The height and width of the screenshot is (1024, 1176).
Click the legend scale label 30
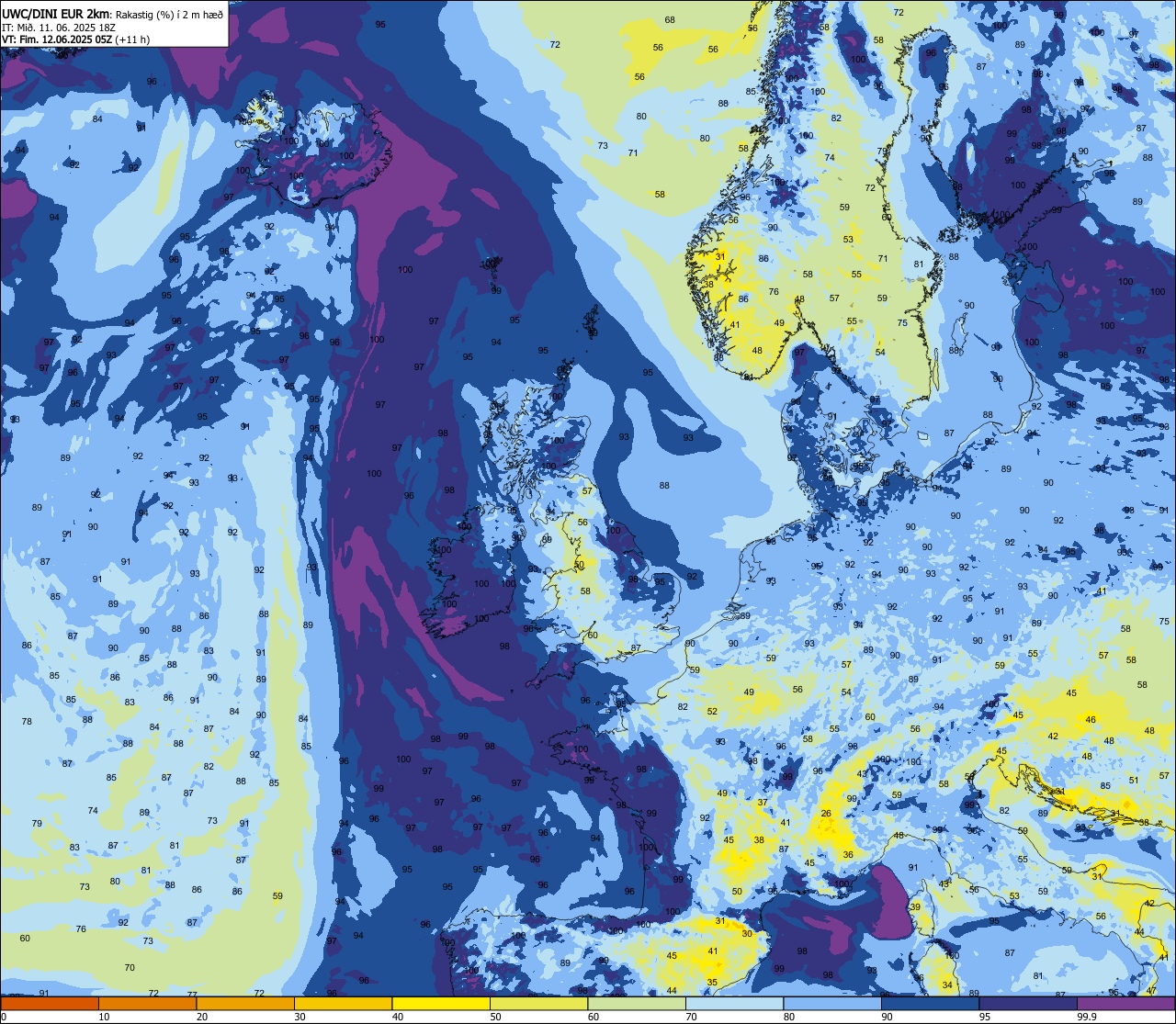tap(300, 1017)
